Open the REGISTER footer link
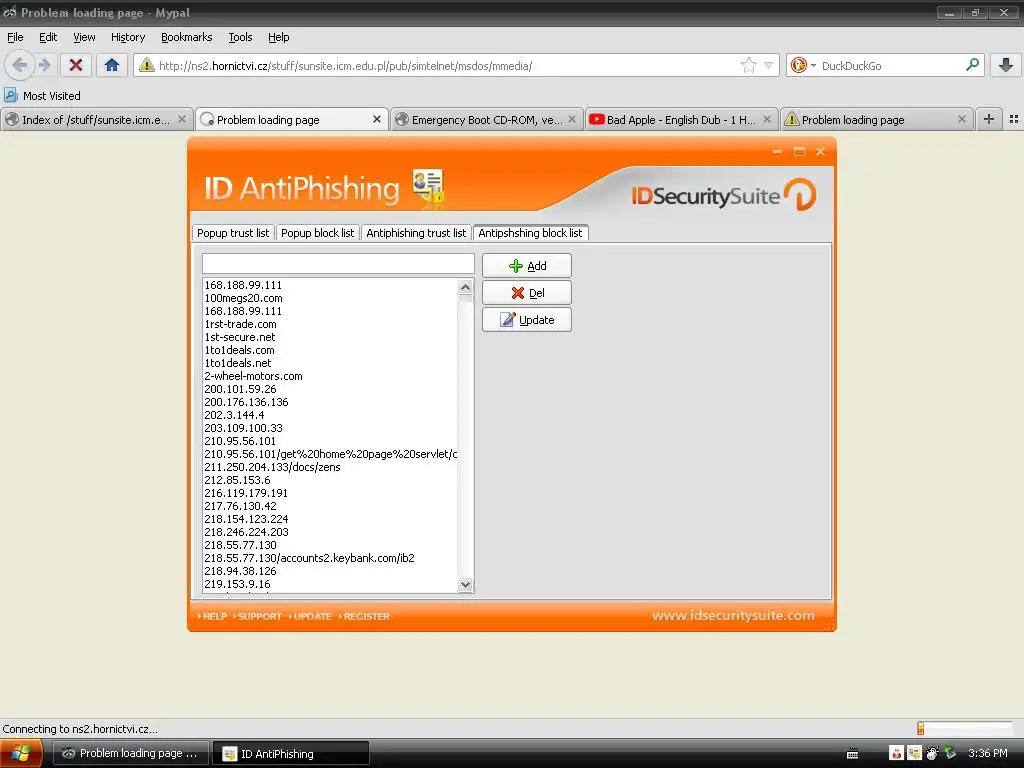This screenshot has width=1024, height=768. 364,616
